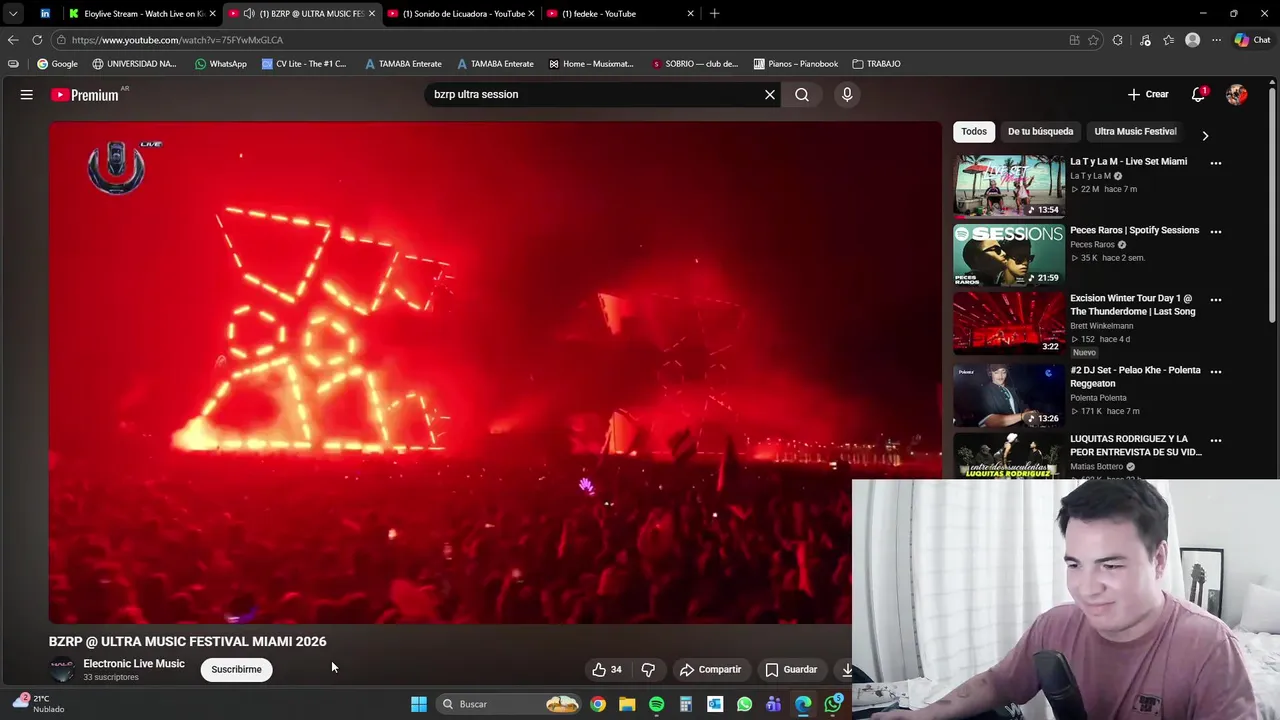1280x720 pixels.
Task: Open Google Chrome from the taskbar
Action: coord(598,704)
